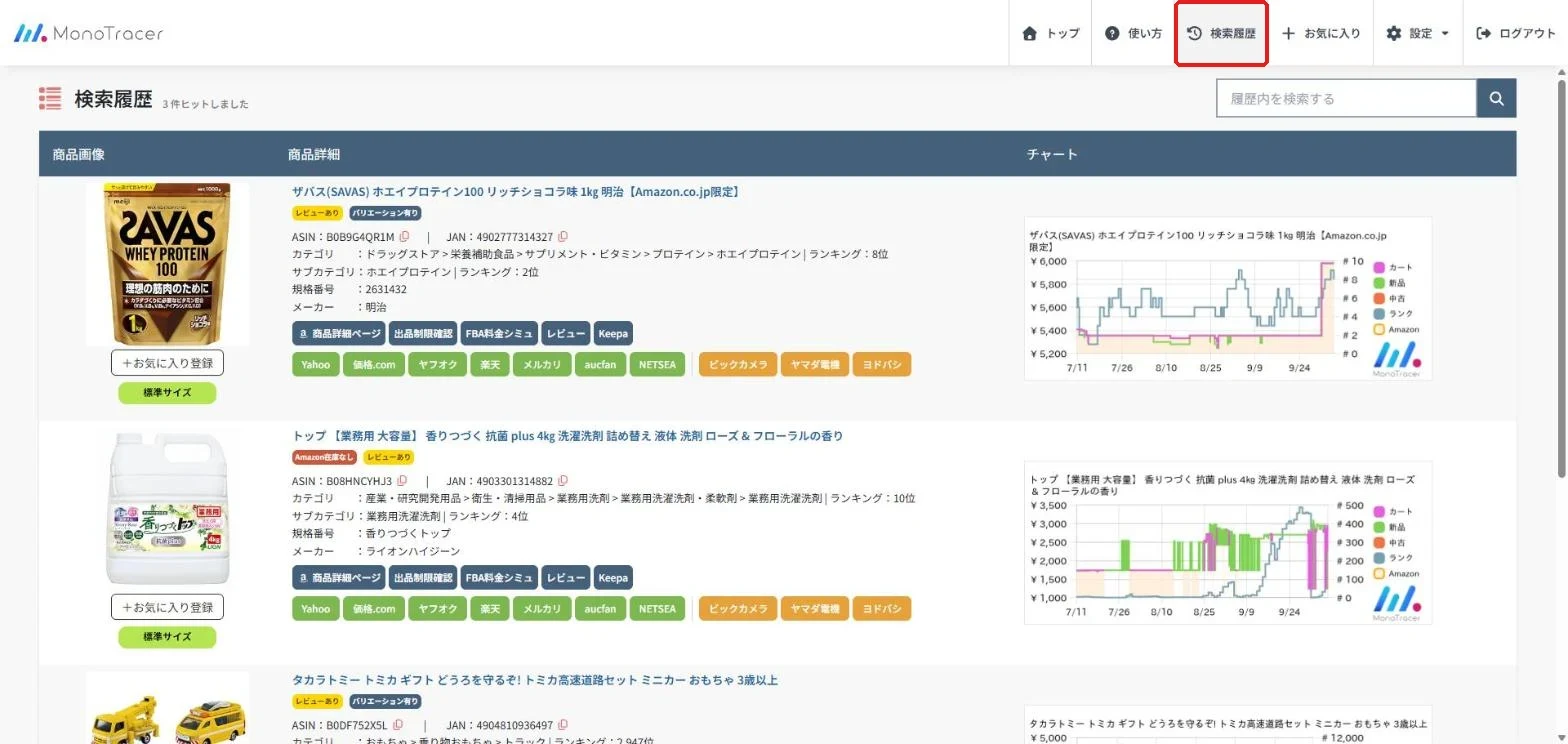Screen dimensions: 1568x744
Task: Click 出品制限確認 for SAVAS protein
Action: click(423, 333)
